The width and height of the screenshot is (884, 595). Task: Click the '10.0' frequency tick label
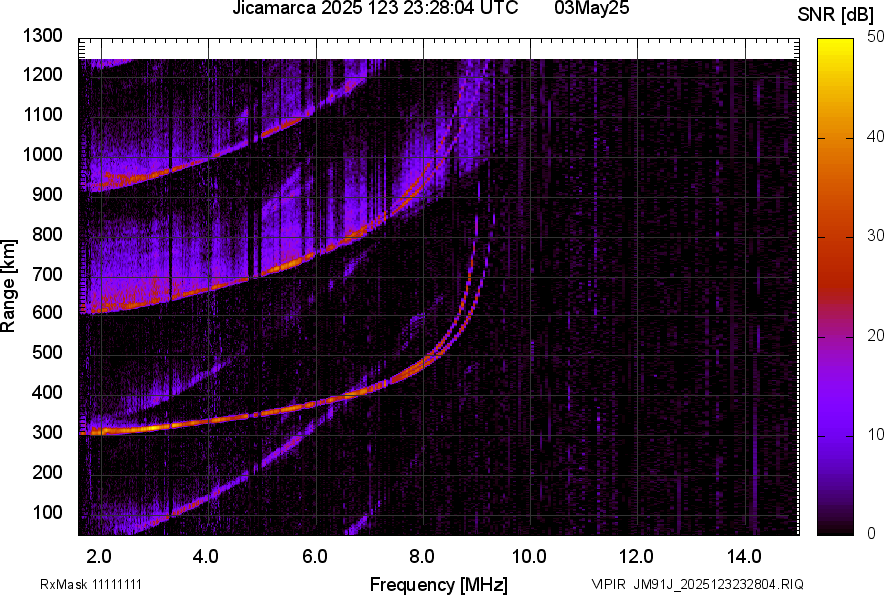[529, 557]
